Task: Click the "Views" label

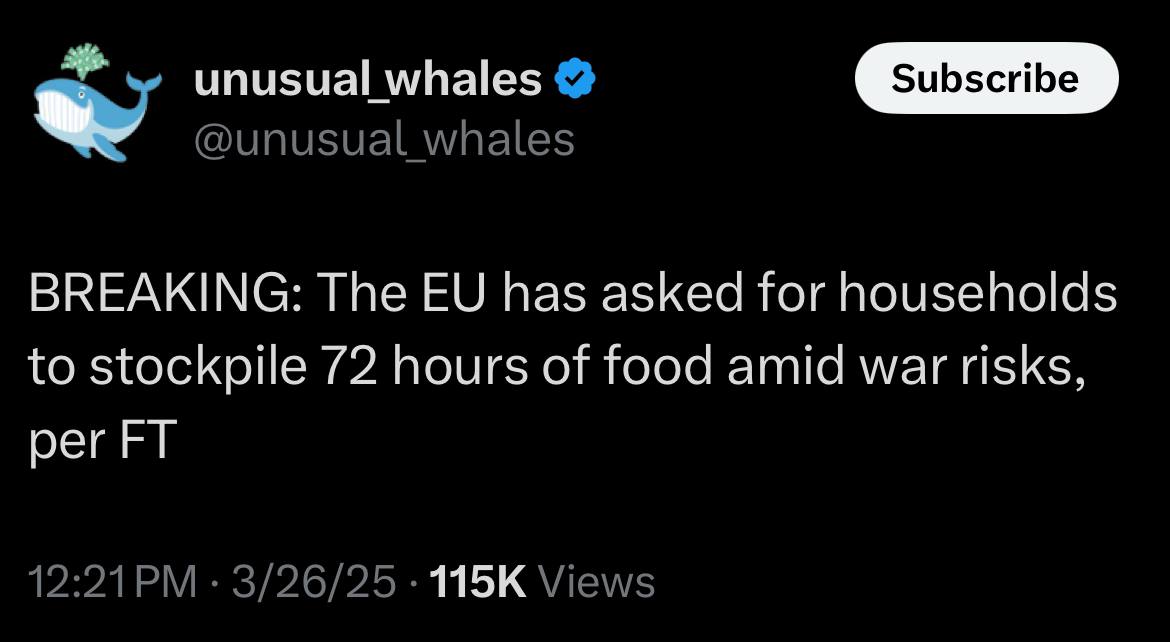Action: click(595, 582)
